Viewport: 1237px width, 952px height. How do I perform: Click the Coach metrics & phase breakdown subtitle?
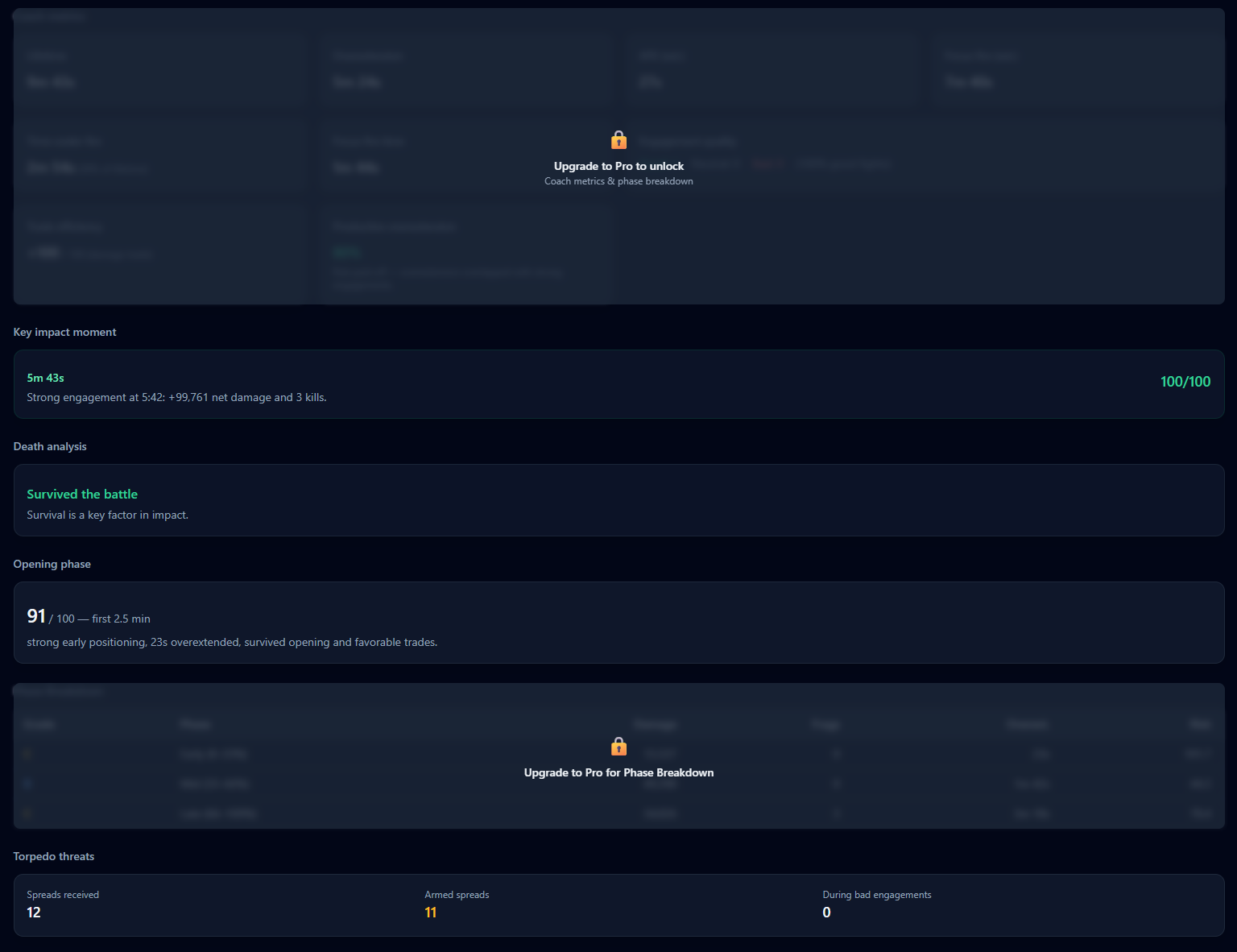coord(618,181)
